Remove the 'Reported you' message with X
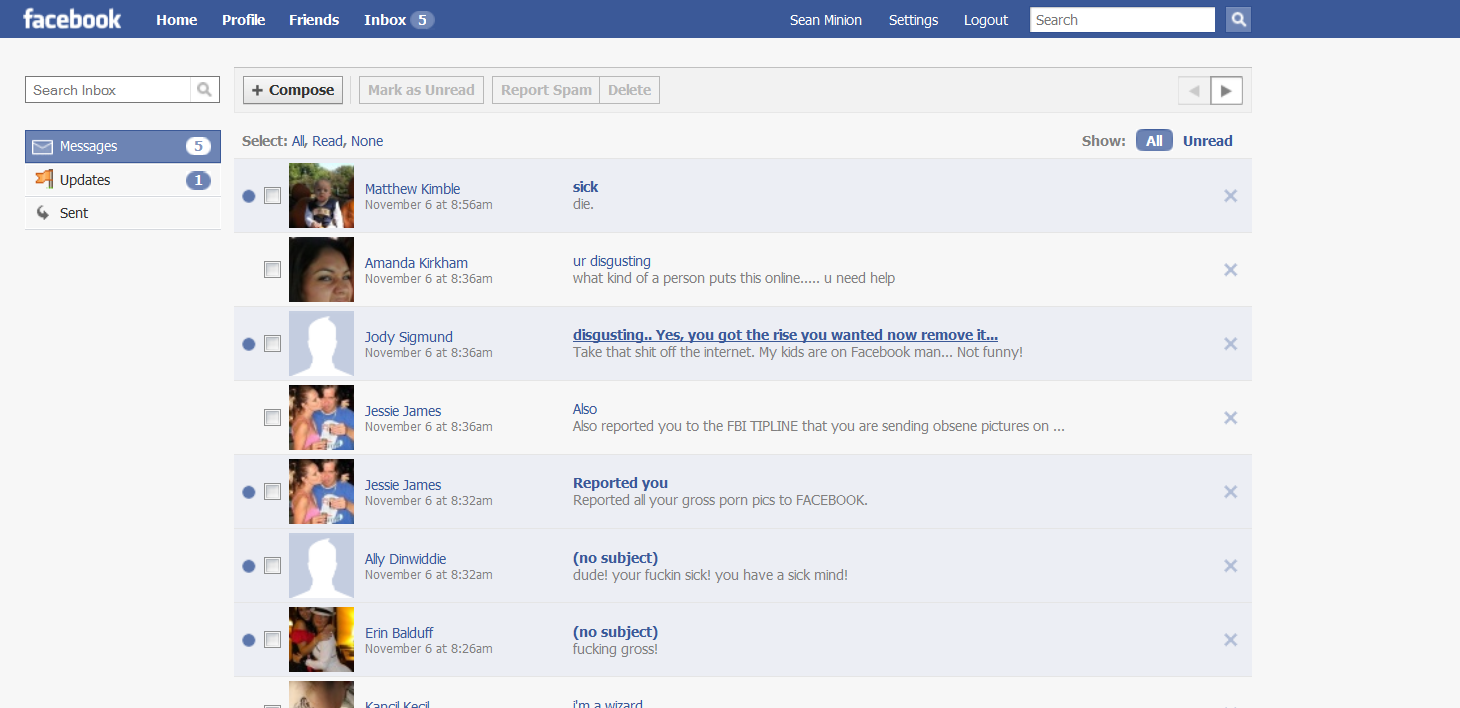 [1231, 492]
